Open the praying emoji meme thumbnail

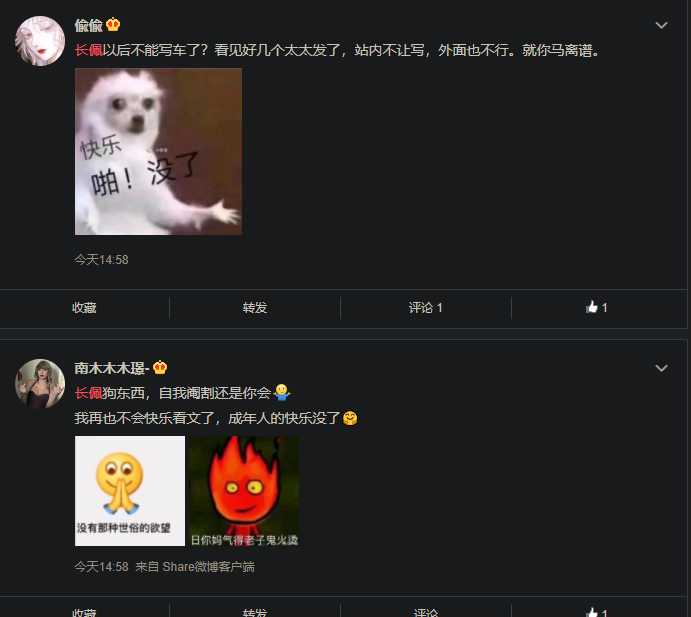[x=130, y=491]
